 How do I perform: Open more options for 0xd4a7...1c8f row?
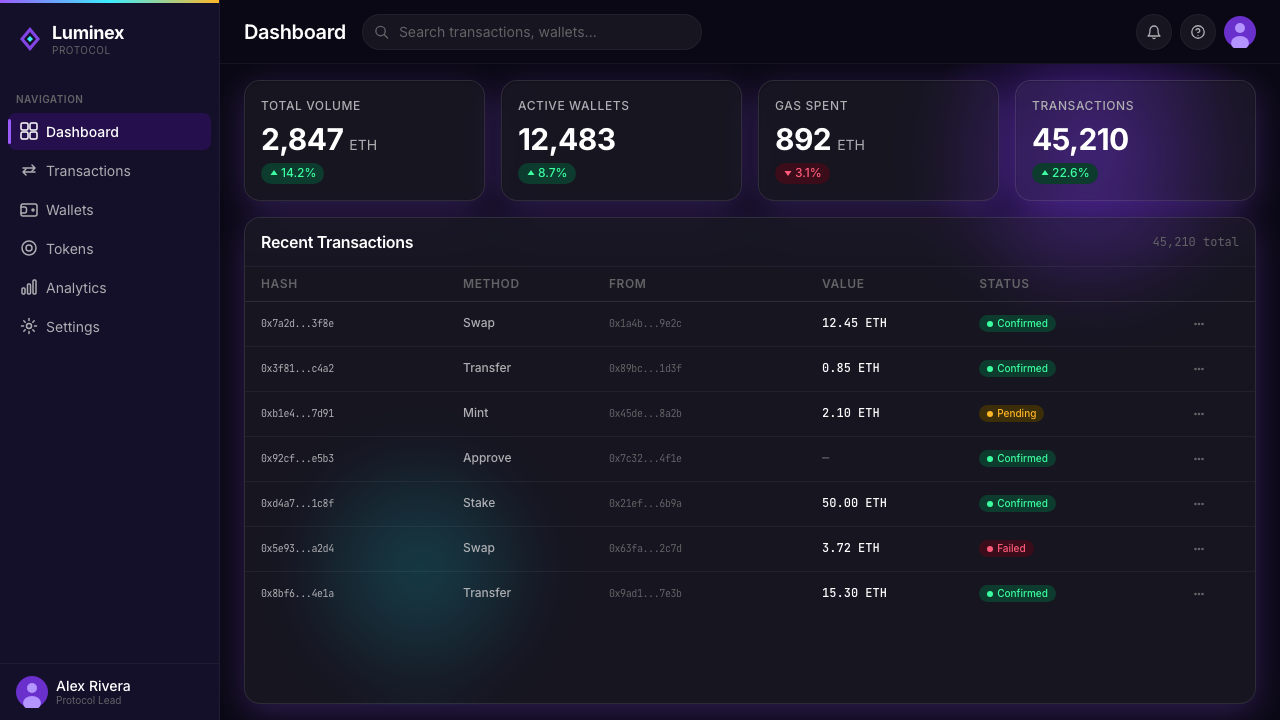click(1199, 504)
